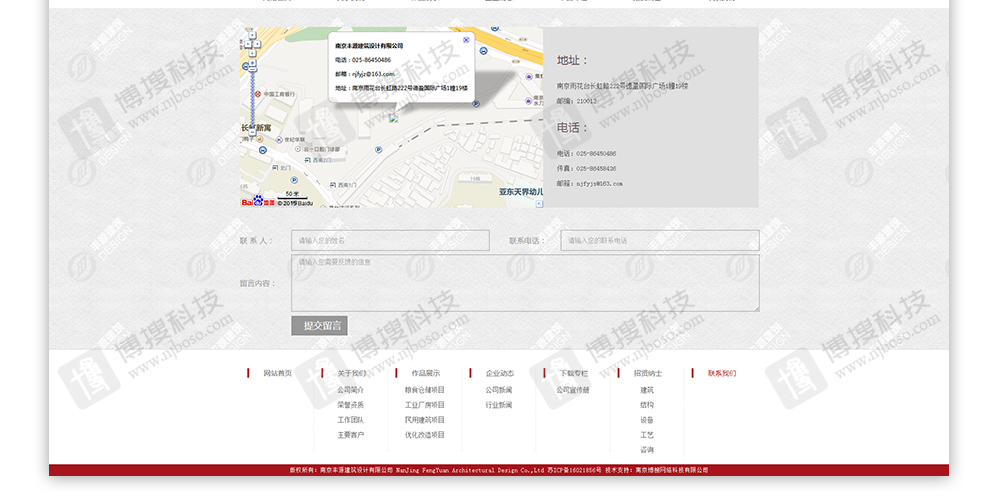
Task: Click 工作团队 footer link
Action: pos(350,420)
